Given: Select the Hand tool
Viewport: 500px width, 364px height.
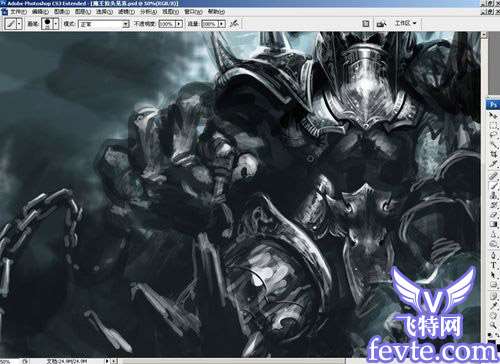Looking at the screenshot, I should pos(493,316).
